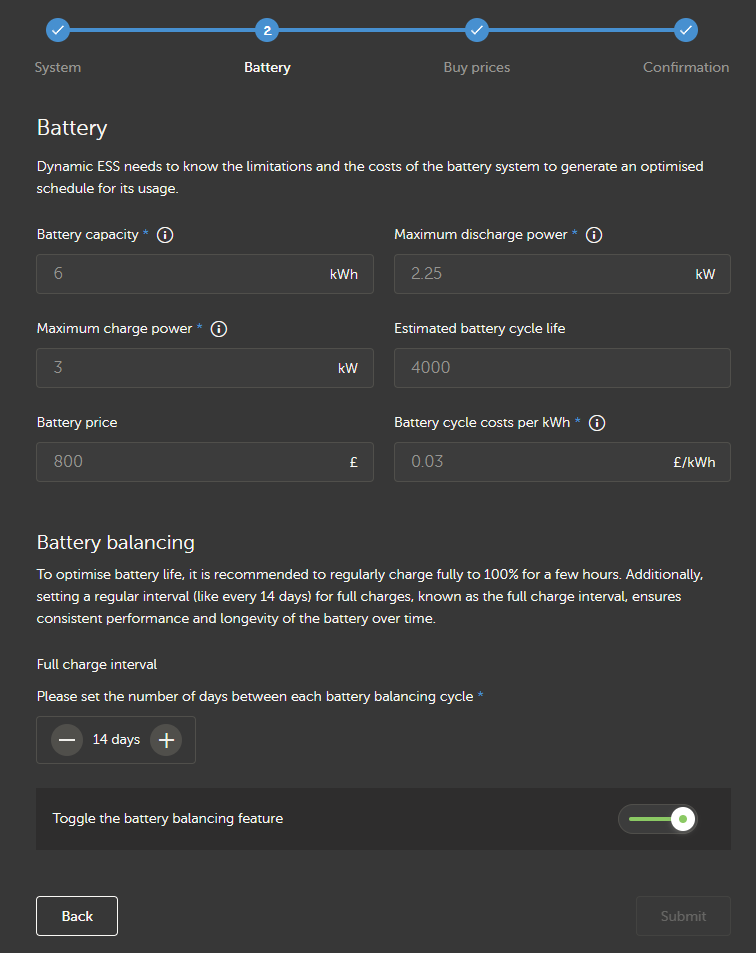The image size is (756, 953).
Task: Focus the Maximum discharge power field
Action: pos(542,274)
